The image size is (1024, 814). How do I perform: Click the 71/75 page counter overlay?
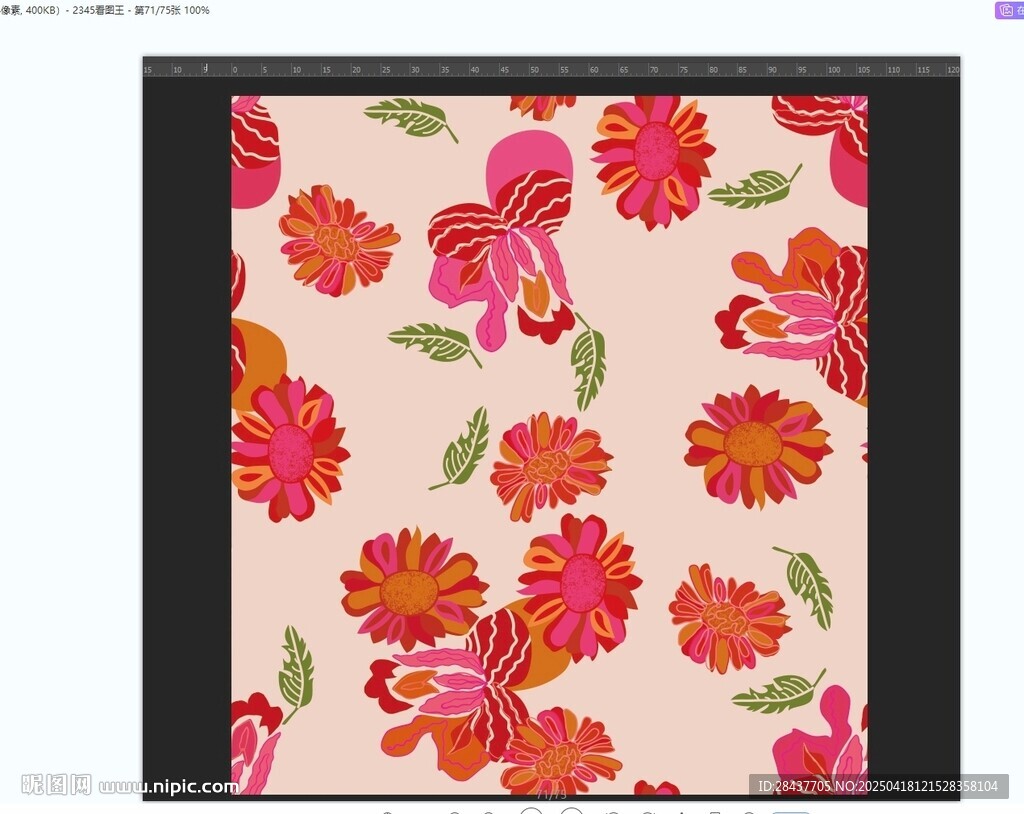click(551, 793)
